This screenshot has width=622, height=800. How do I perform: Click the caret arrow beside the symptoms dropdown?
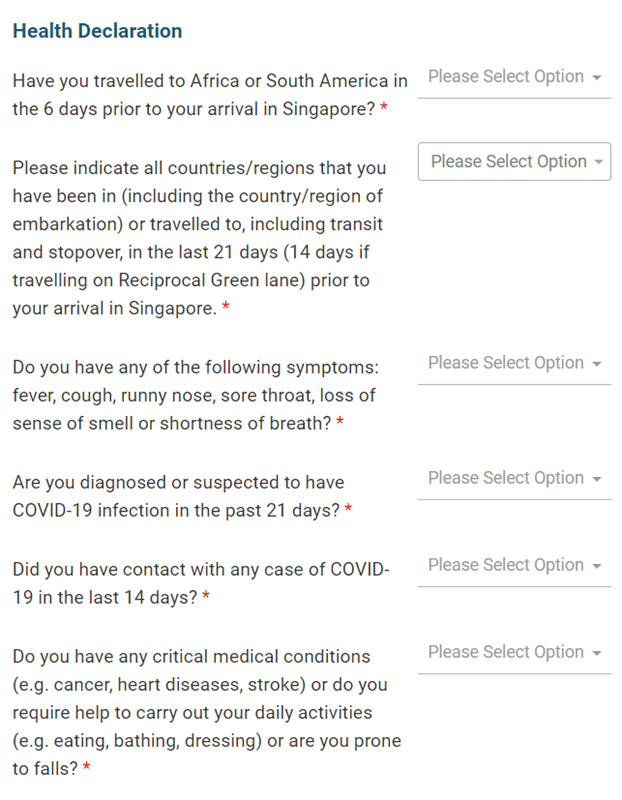click(x=596, y=364)
